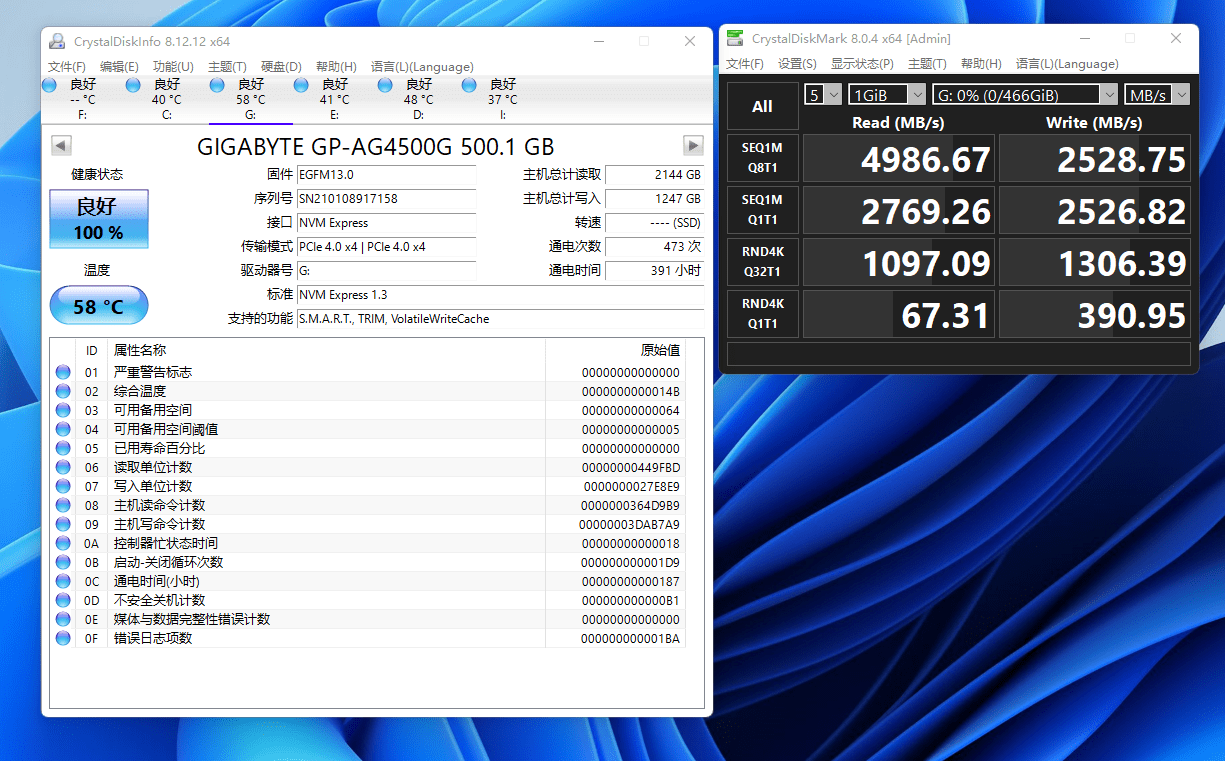Open 文件(F) menu in CrystalDiskMark

coord(745,64)
